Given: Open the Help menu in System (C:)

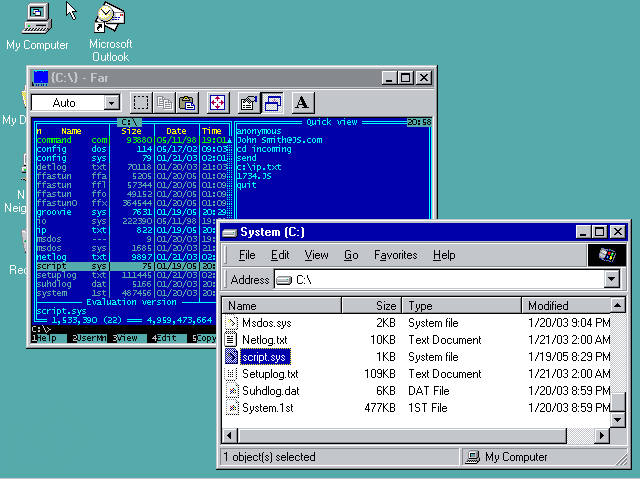Looking at the screenshot, I should 444,255.
